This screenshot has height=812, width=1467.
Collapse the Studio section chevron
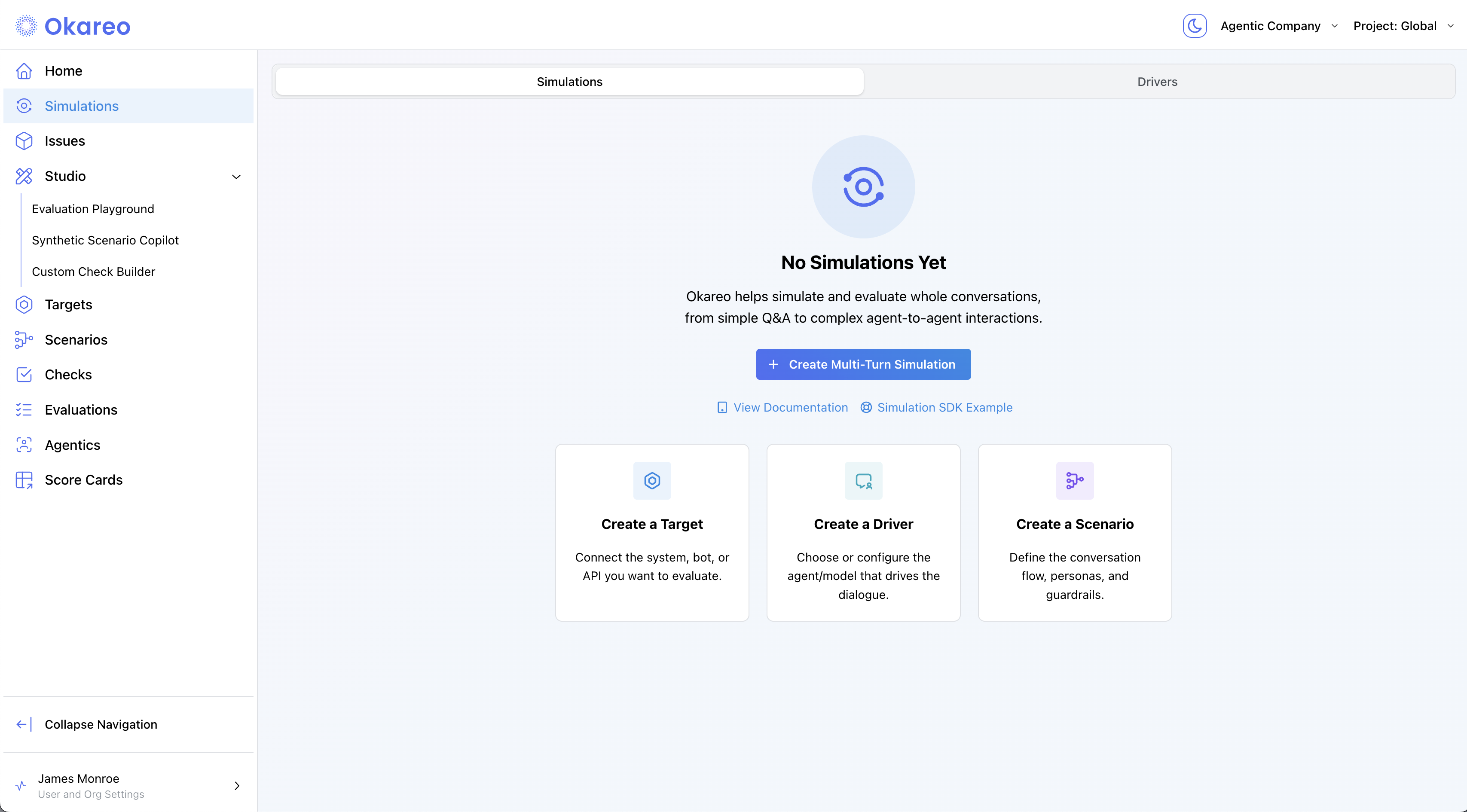(x=236, y=177)
